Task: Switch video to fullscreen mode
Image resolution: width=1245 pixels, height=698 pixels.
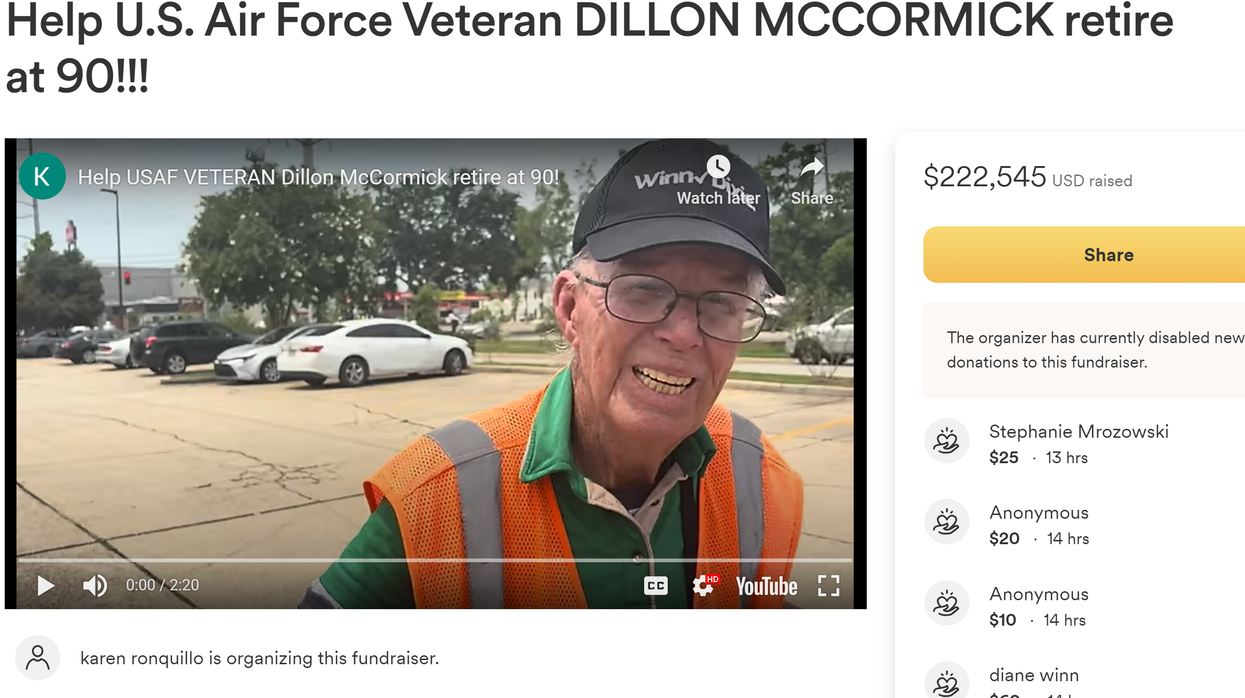Action: point(828,586)
